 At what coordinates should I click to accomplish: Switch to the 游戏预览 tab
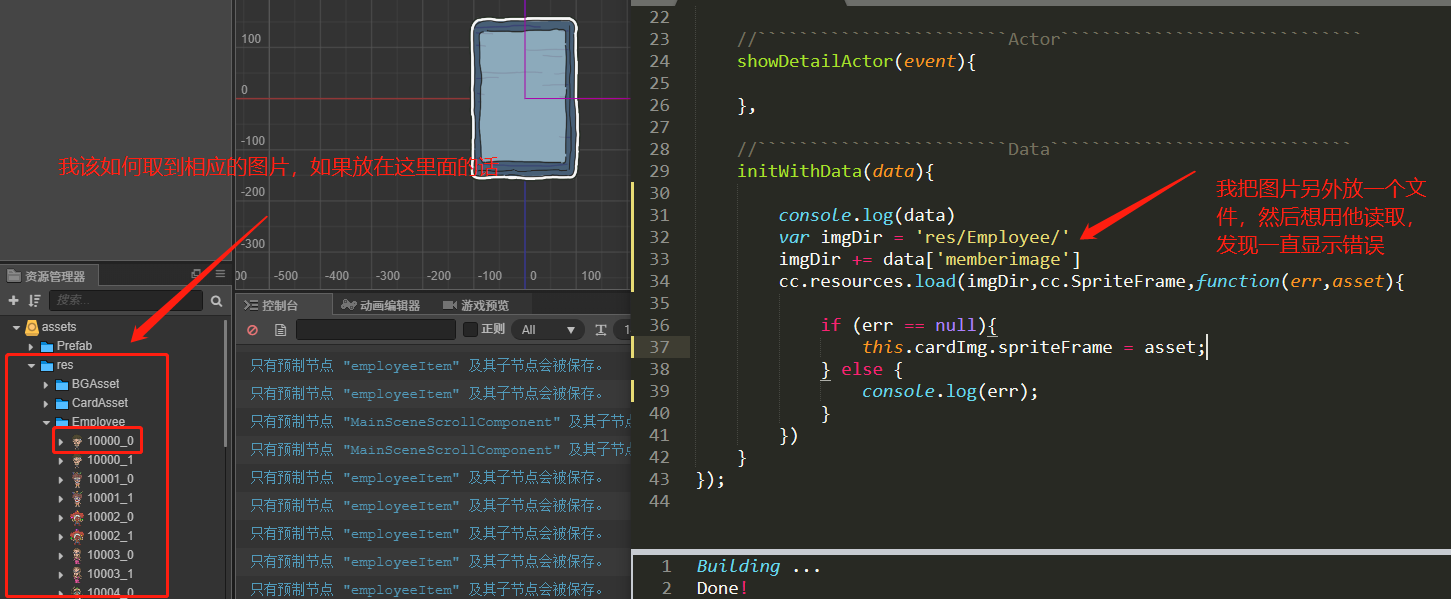pyautogui.click(x=477, y=305)
